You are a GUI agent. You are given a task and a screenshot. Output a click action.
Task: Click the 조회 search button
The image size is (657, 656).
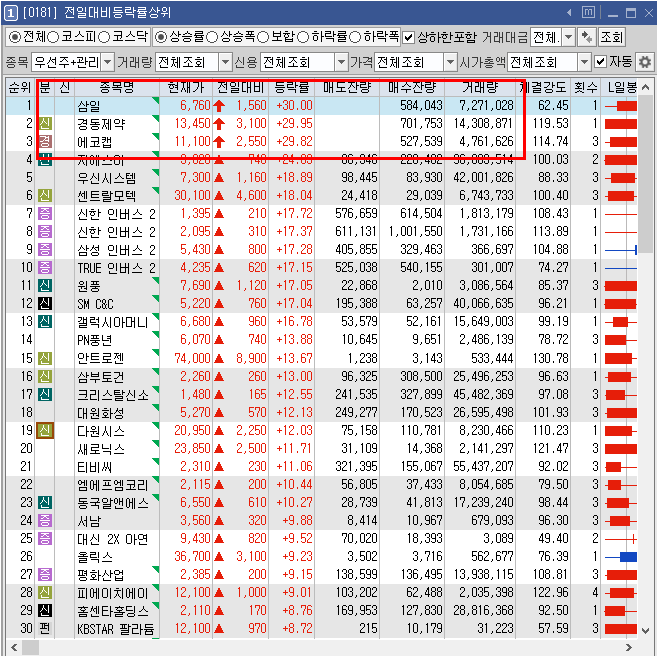coord(611,38)
